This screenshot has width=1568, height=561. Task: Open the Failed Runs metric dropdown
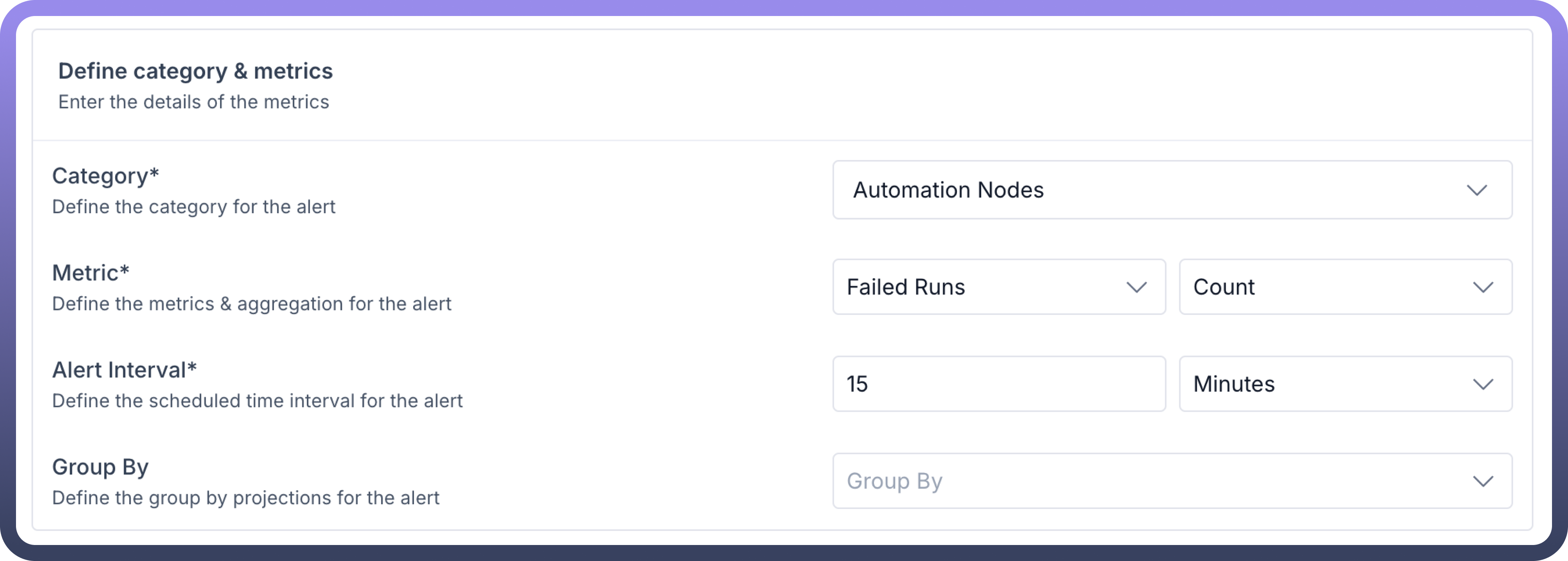(986, 287)
